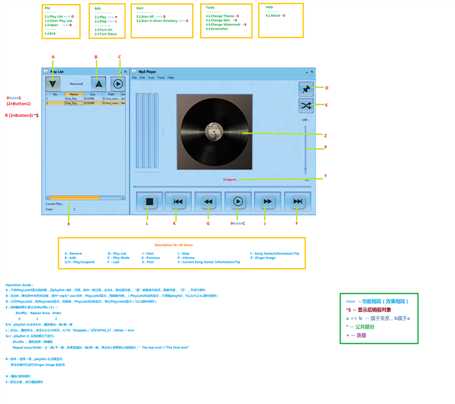
Task: Skip to the next track
Action: pyautogui.click(x=297, y=201)
